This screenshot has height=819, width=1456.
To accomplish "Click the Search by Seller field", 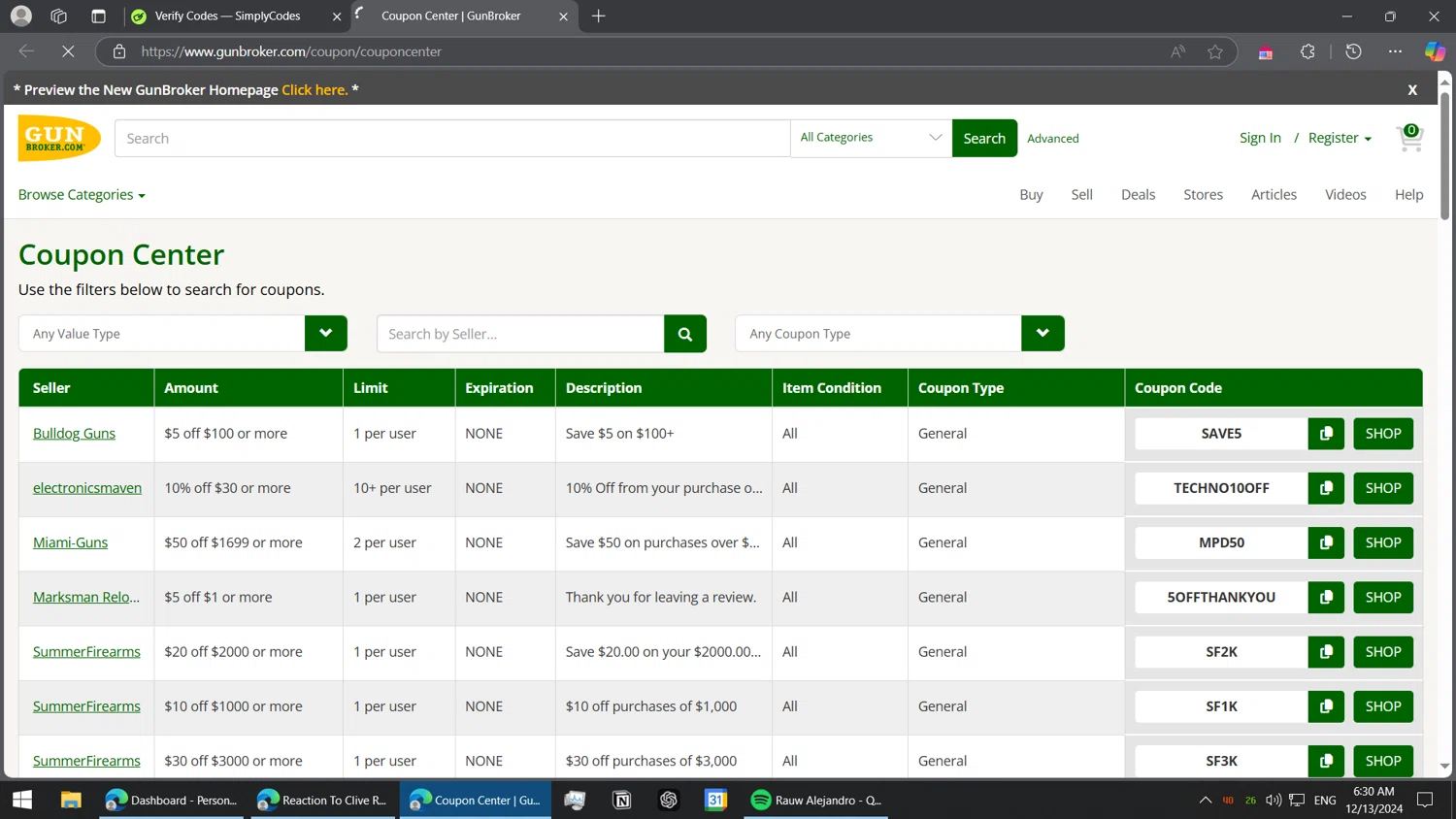I will pos(520,334).
